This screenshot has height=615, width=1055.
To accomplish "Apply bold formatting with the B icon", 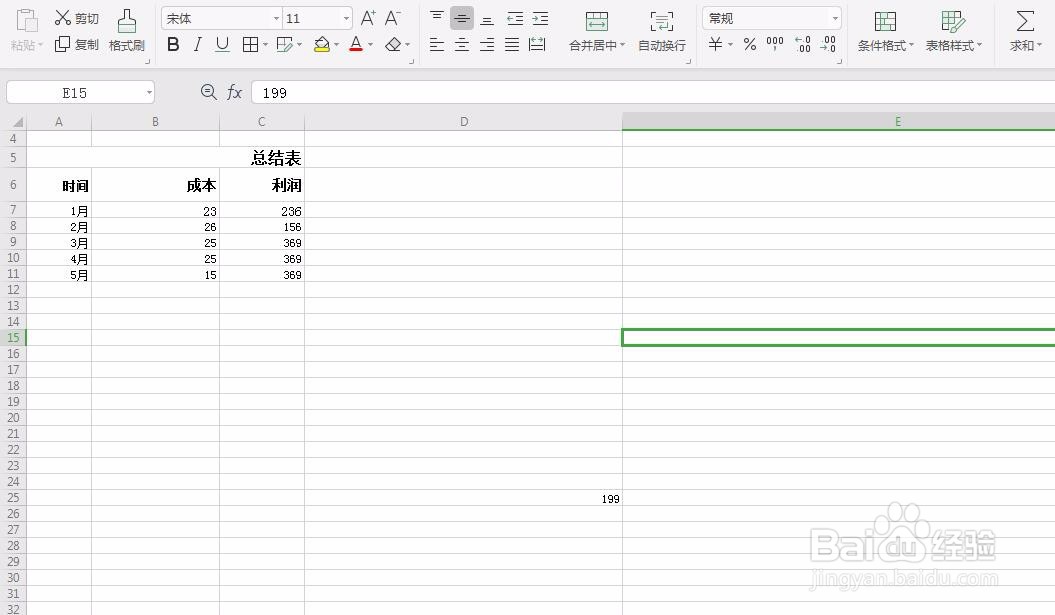I will click(x=172, y=44).
